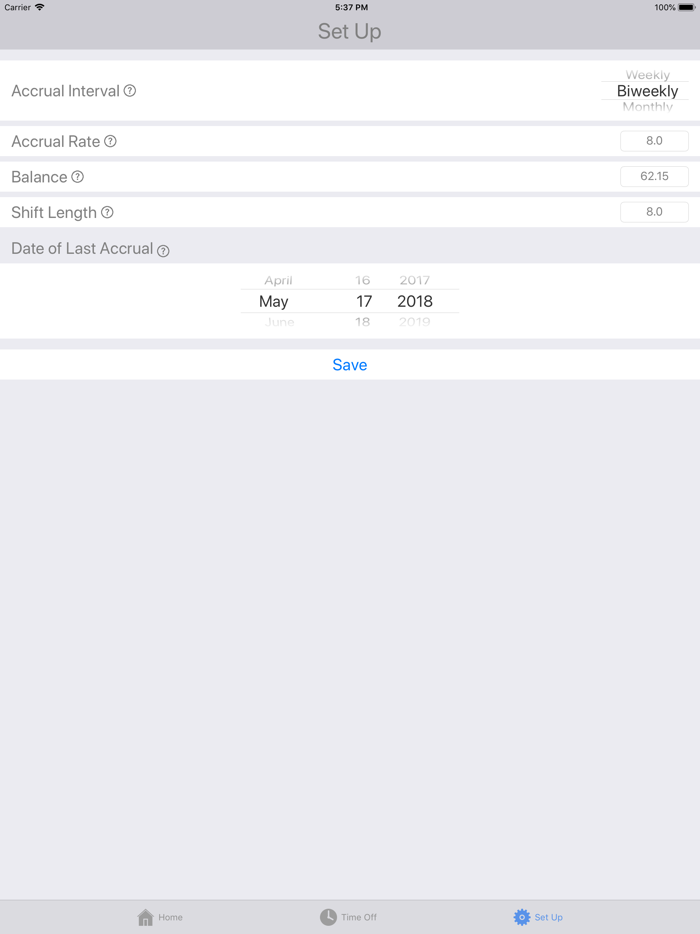Focus the Accrual Rate input field

coord(654,141)
